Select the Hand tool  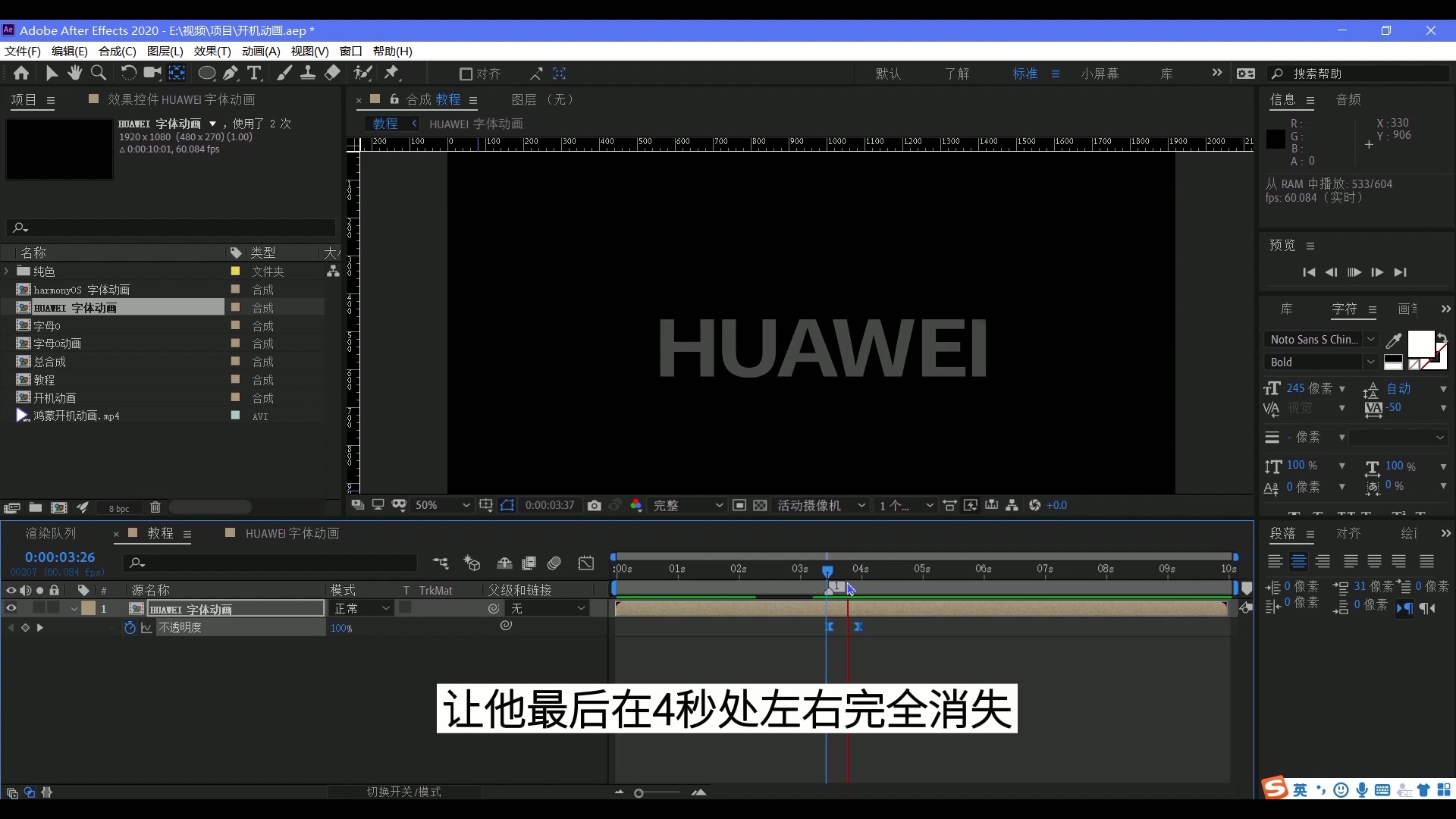(75, 73)
